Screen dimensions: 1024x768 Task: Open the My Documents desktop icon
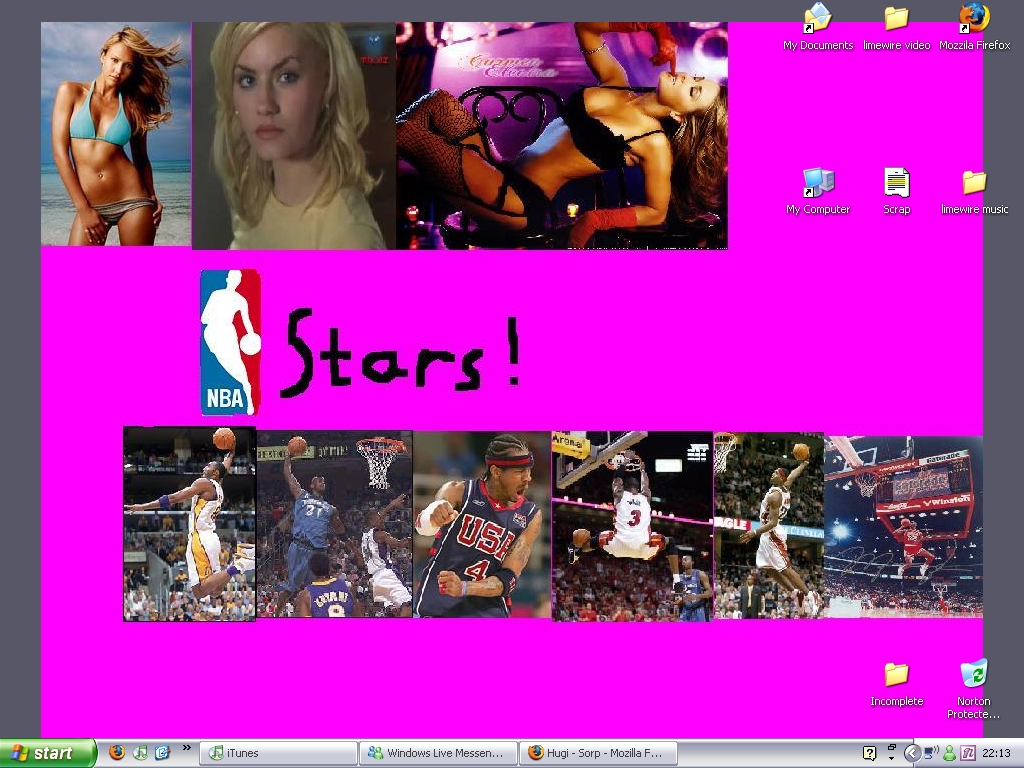point(818,27)
